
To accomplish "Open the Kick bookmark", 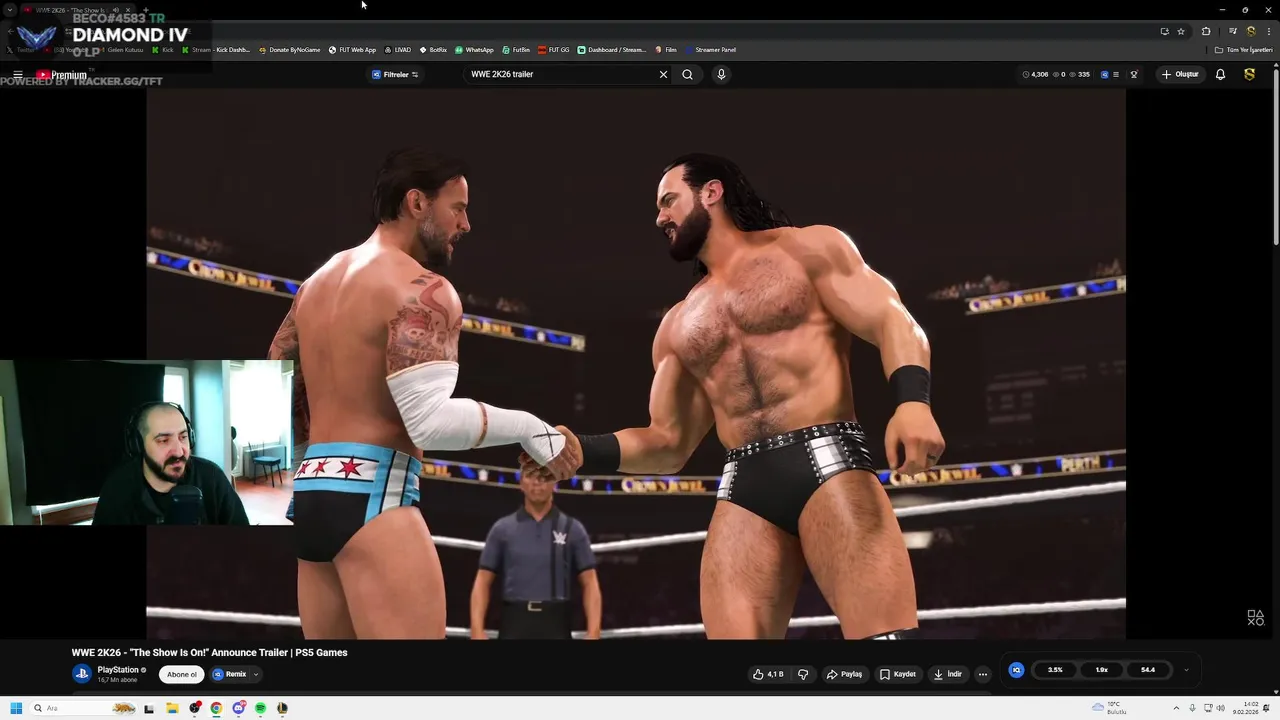I will point(163,50).
